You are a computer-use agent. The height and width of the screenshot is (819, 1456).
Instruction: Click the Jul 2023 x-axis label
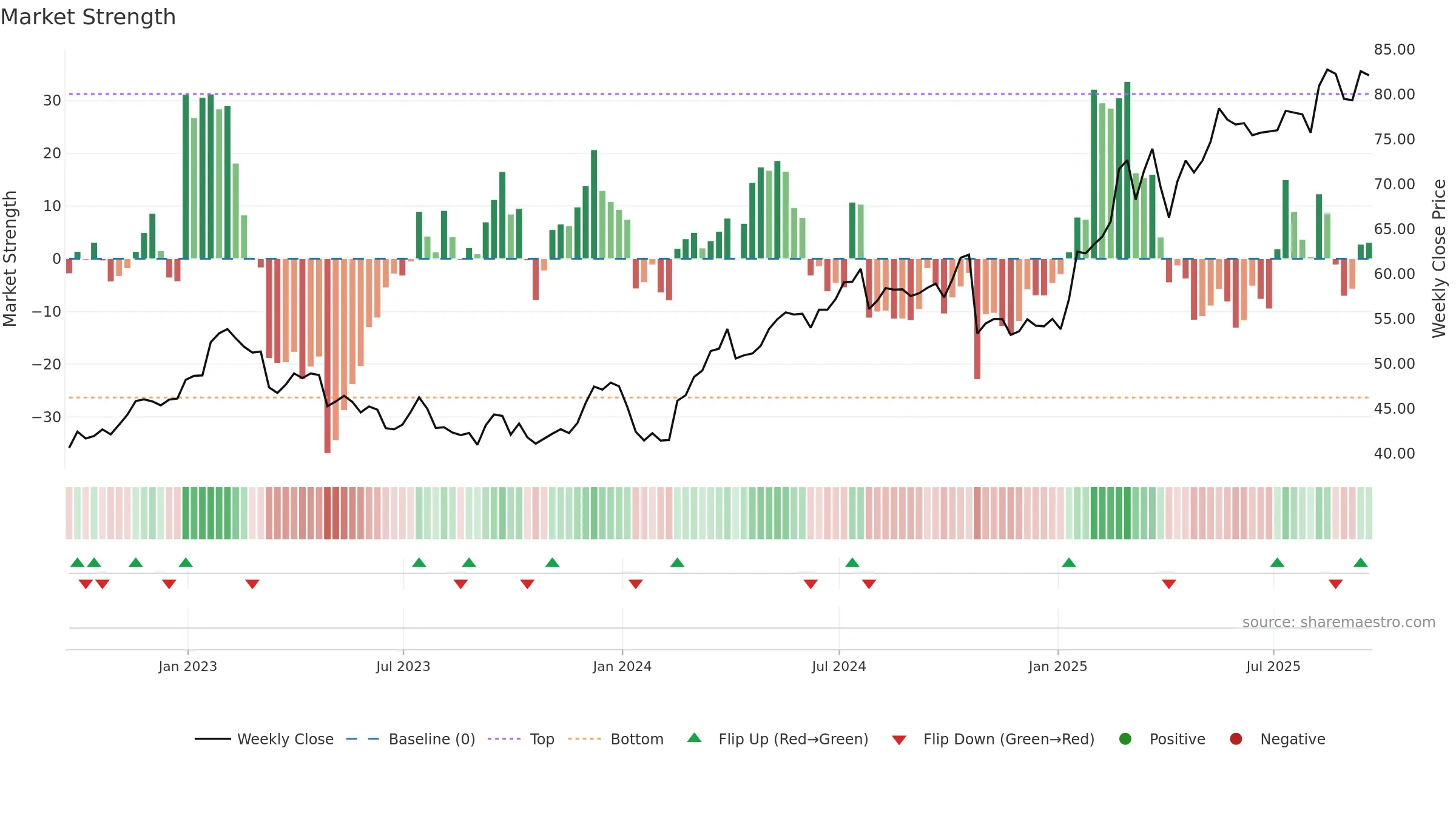[403, 666]
